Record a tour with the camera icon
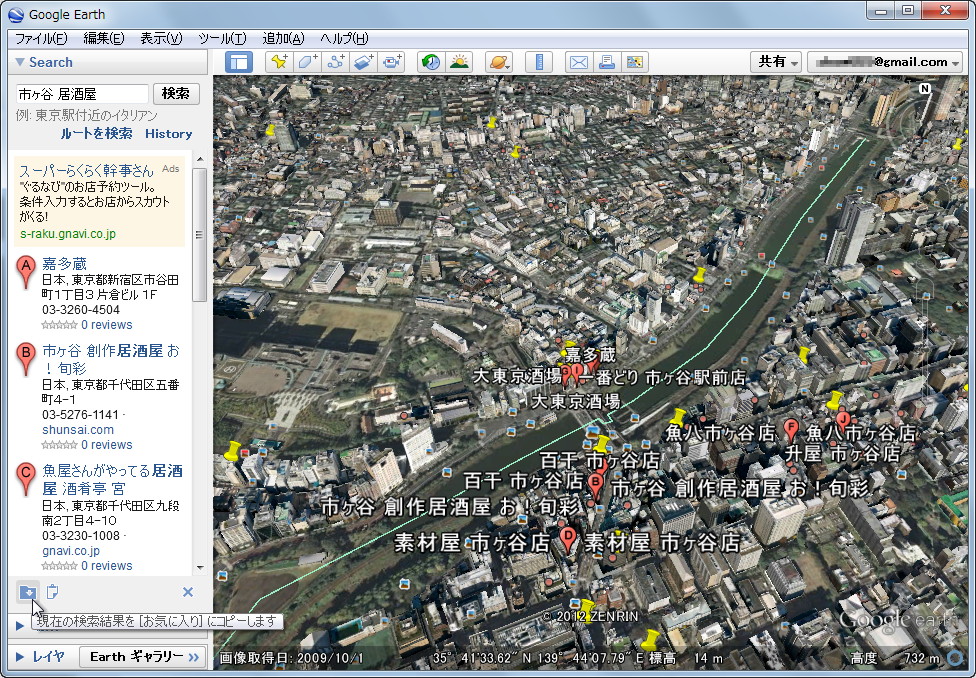976x678 pixels. click(x=392, y=62)
